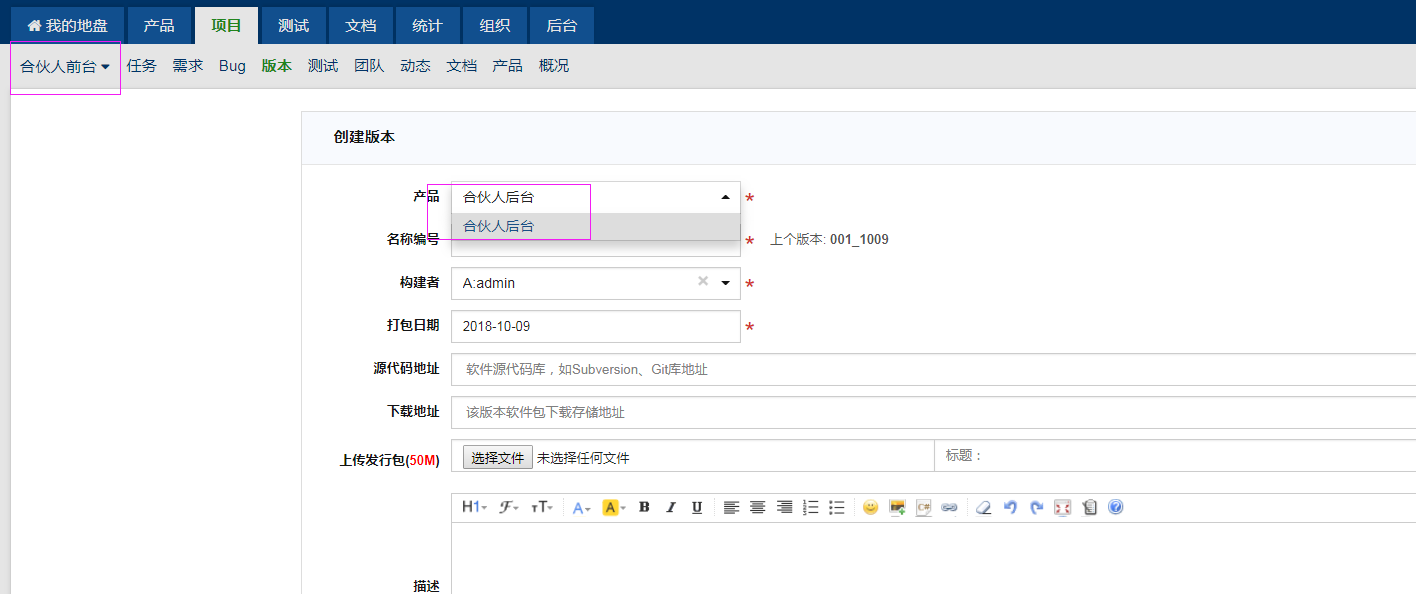Image resolution: width=1416 pixels, height=594 pixels.
Task: Click the 选择文件 button
Action: (498, 458)
